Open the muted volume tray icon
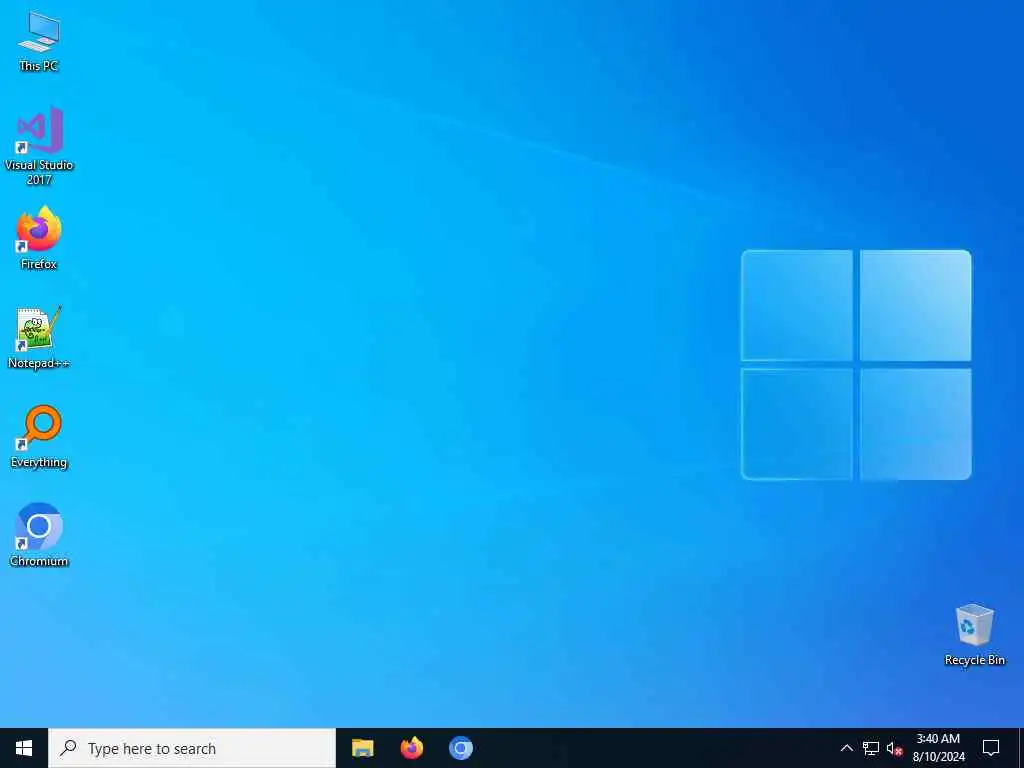1024x768 pixels. [x=894, y=748]
